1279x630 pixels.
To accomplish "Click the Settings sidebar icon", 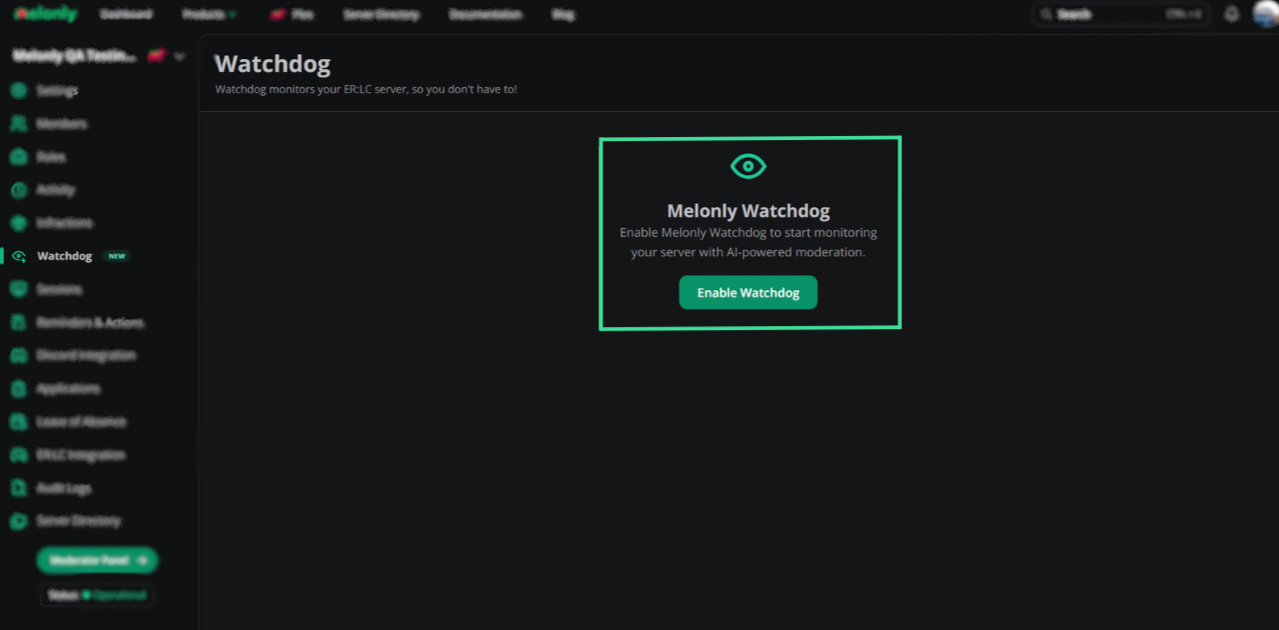I will tap(18, 91).
